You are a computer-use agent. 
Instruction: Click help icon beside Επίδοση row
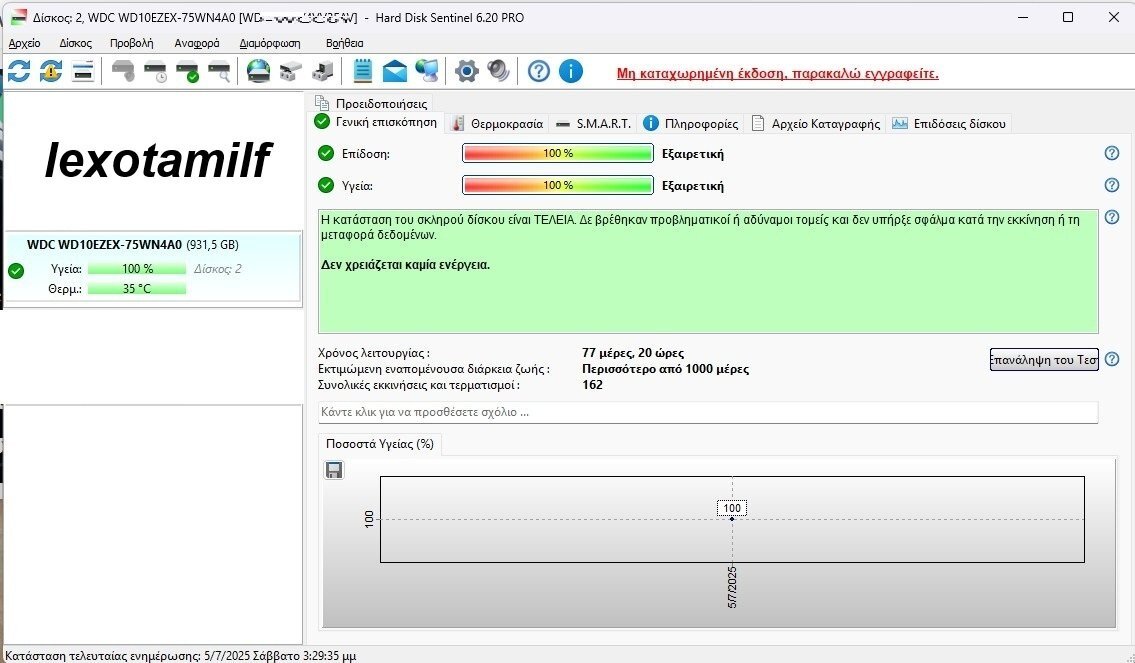tap(1112, 153)
